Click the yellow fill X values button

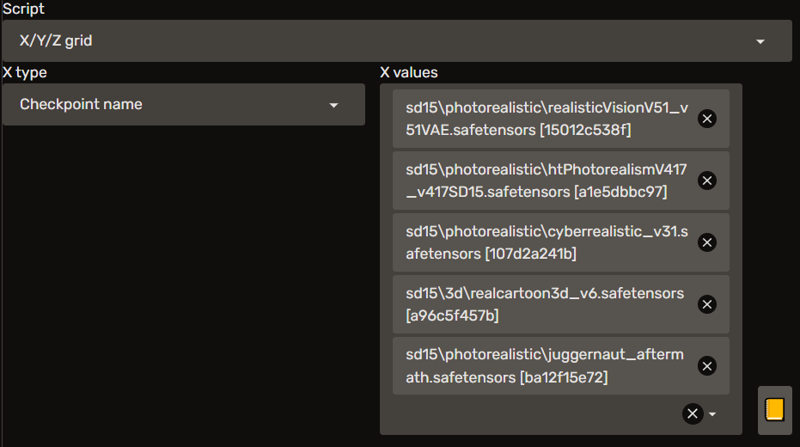tap(774, 410)
